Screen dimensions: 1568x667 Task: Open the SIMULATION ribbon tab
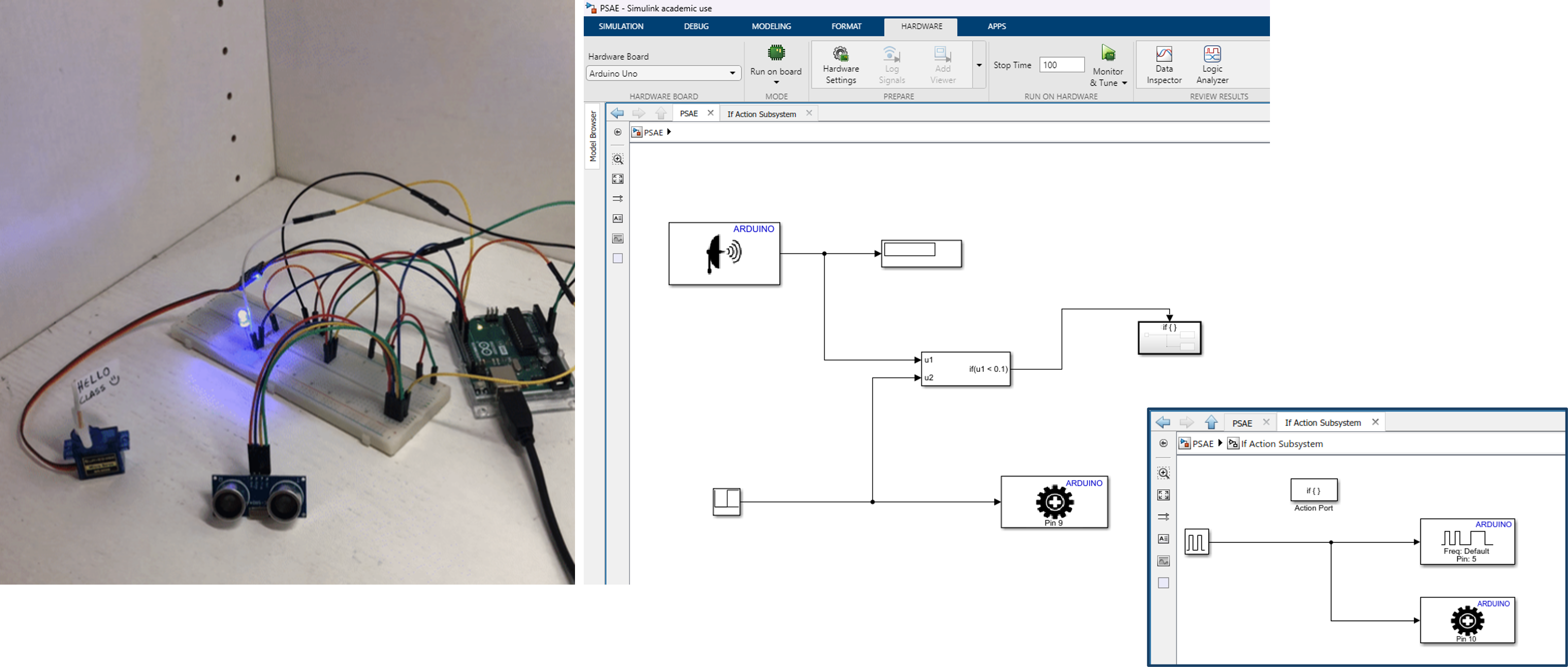[620, 26]
